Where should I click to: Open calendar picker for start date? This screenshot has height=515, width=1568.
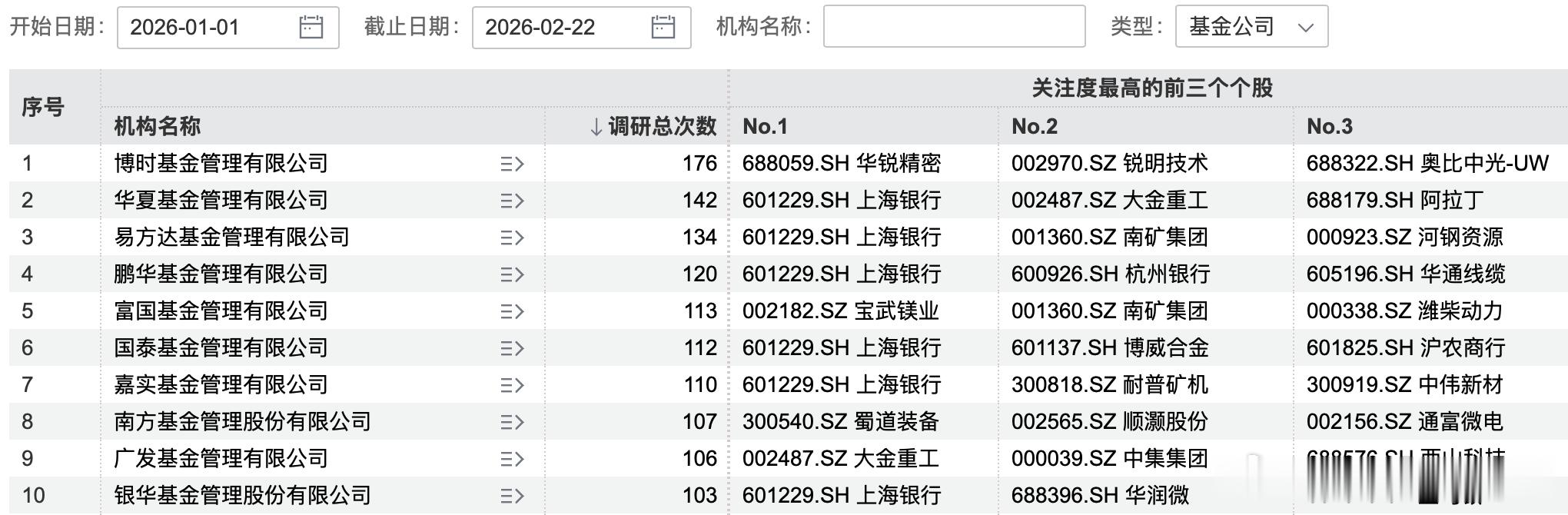(311, 28)
